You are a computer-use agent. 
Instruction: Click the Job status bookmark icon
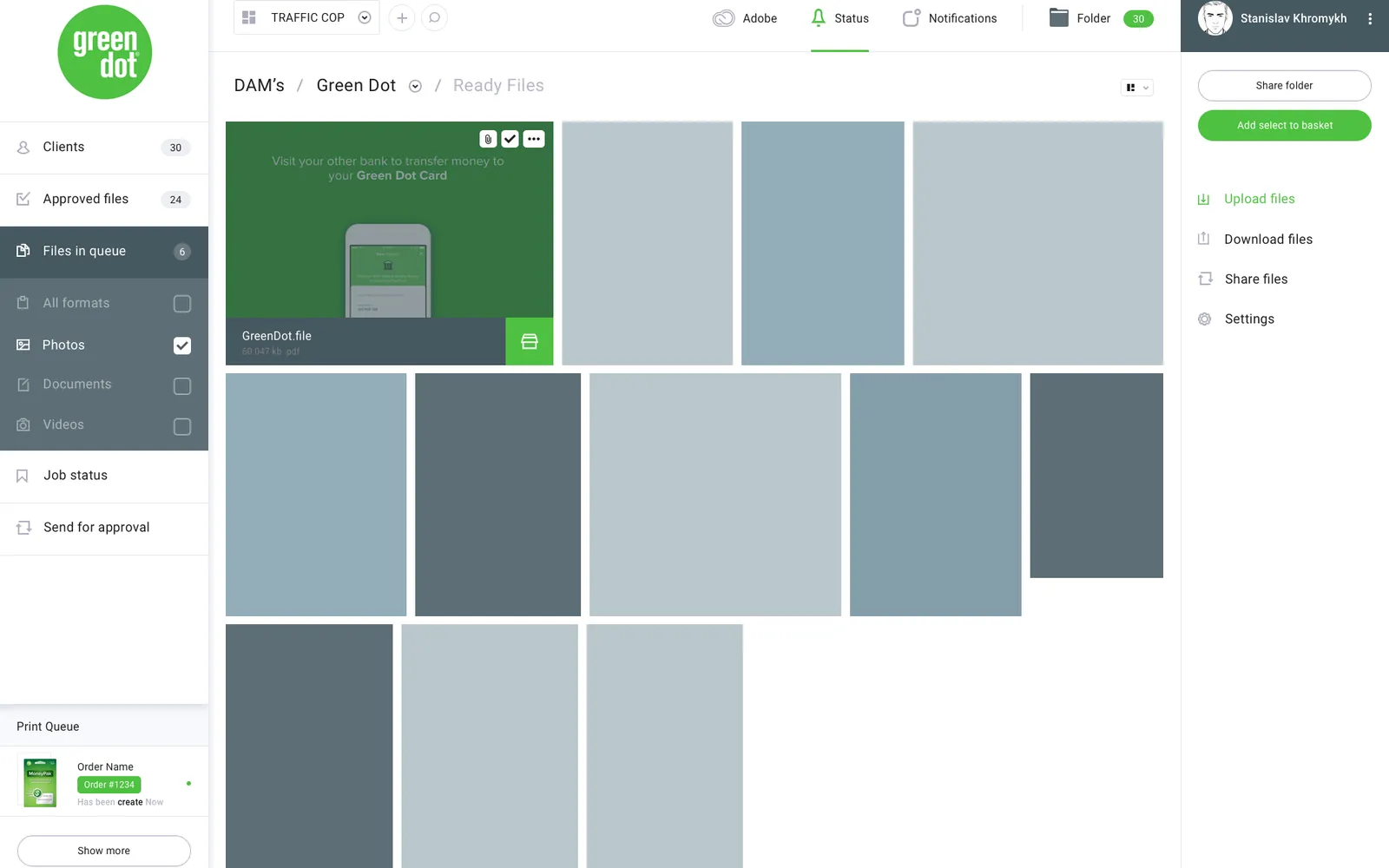tap(23, 476)
